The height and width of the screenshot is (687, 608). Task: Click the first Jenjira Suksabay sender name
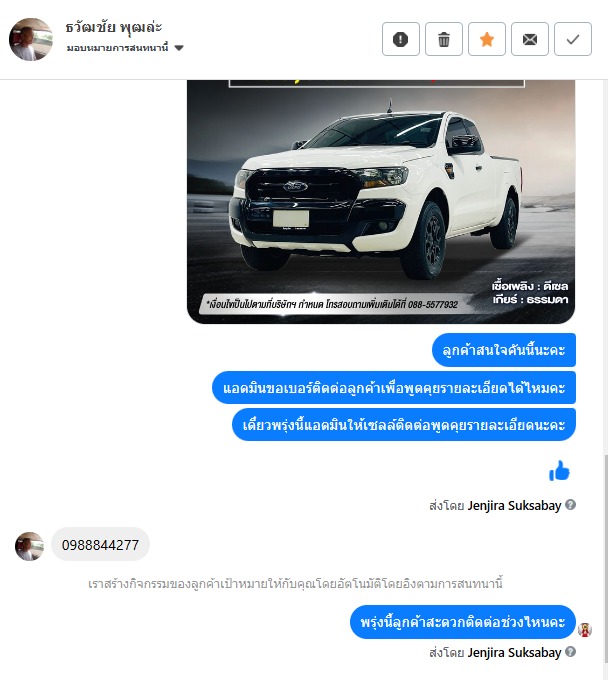[514, 506]
